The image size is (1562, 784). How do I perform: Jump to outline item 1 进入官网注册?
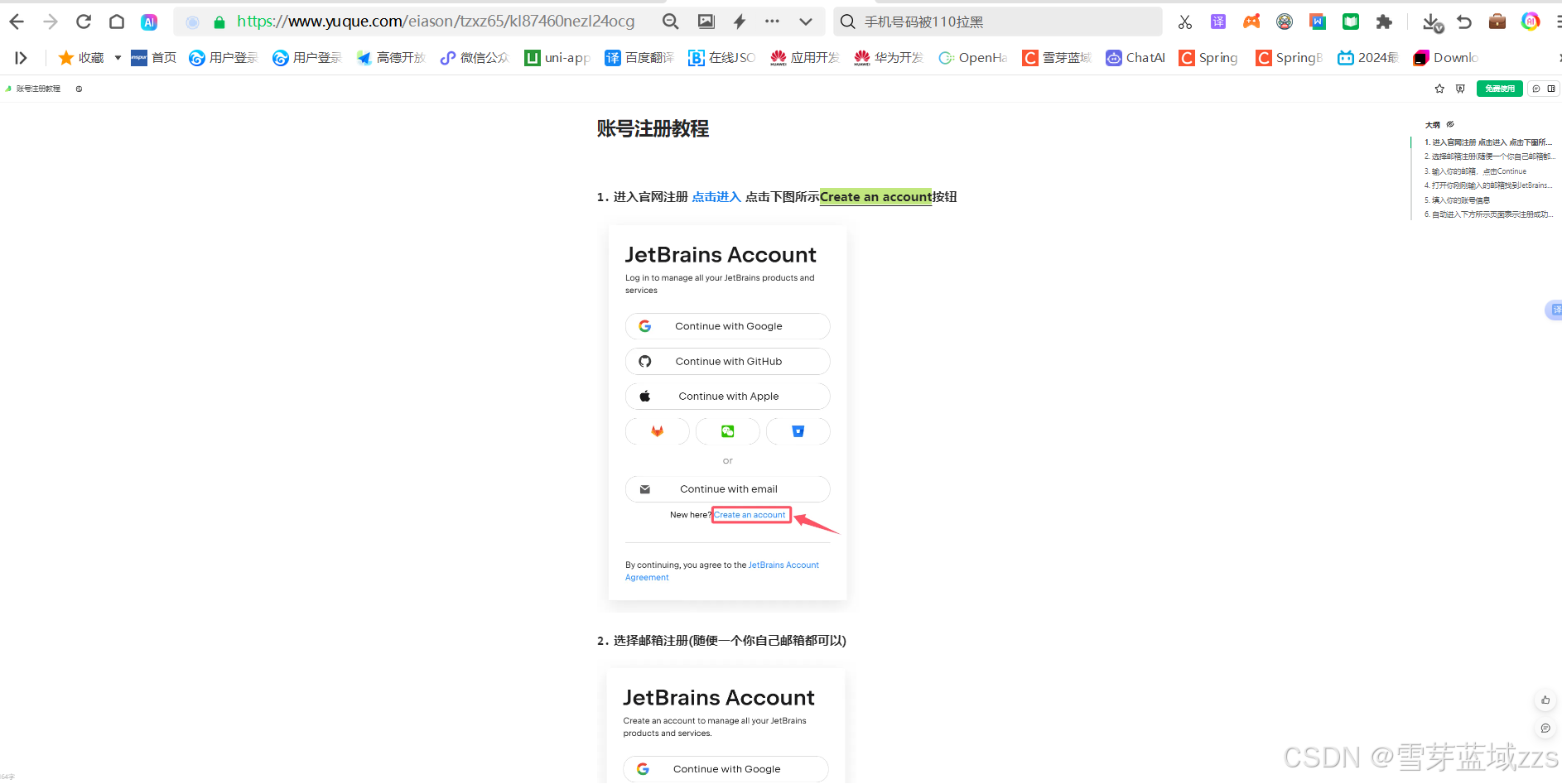click(1488, 142)
